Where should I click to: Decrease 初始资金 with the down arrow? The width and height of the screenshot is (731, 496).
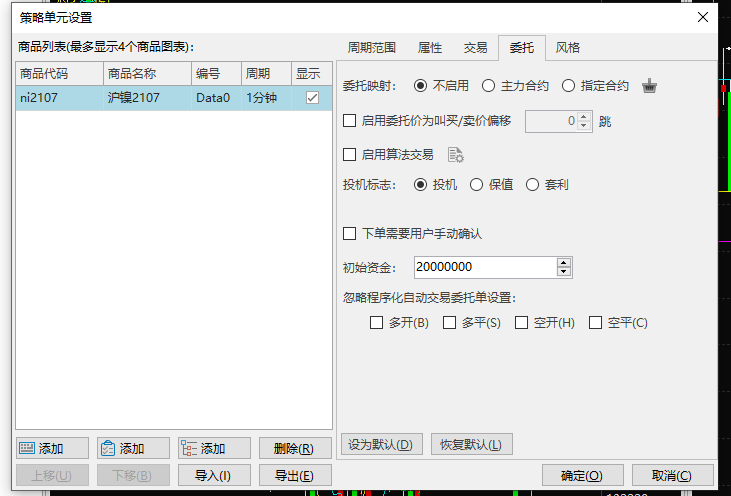point(564,272)
